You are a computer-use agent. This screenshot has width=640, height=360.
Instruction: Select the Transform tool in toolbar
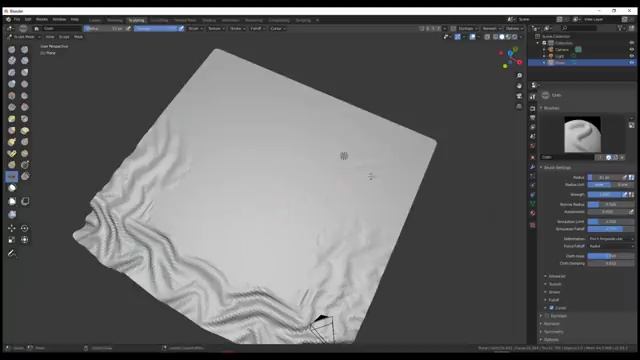tap(25, 240)
